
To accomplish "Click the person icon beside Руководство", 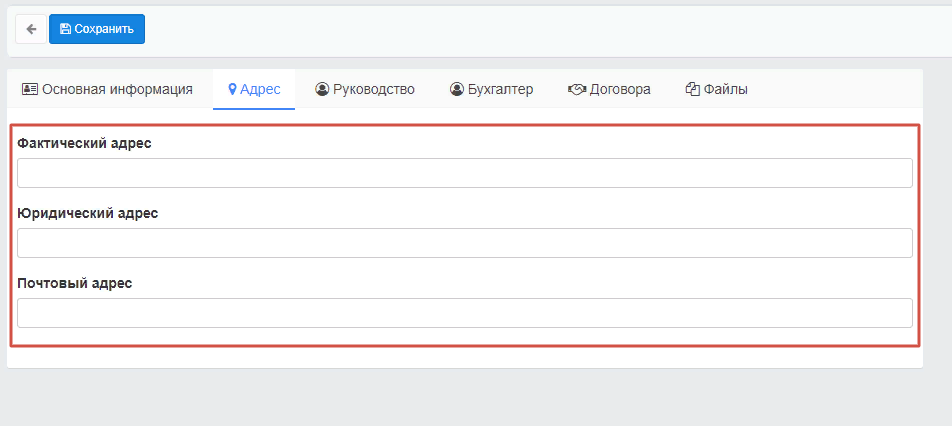I will 322,89.
